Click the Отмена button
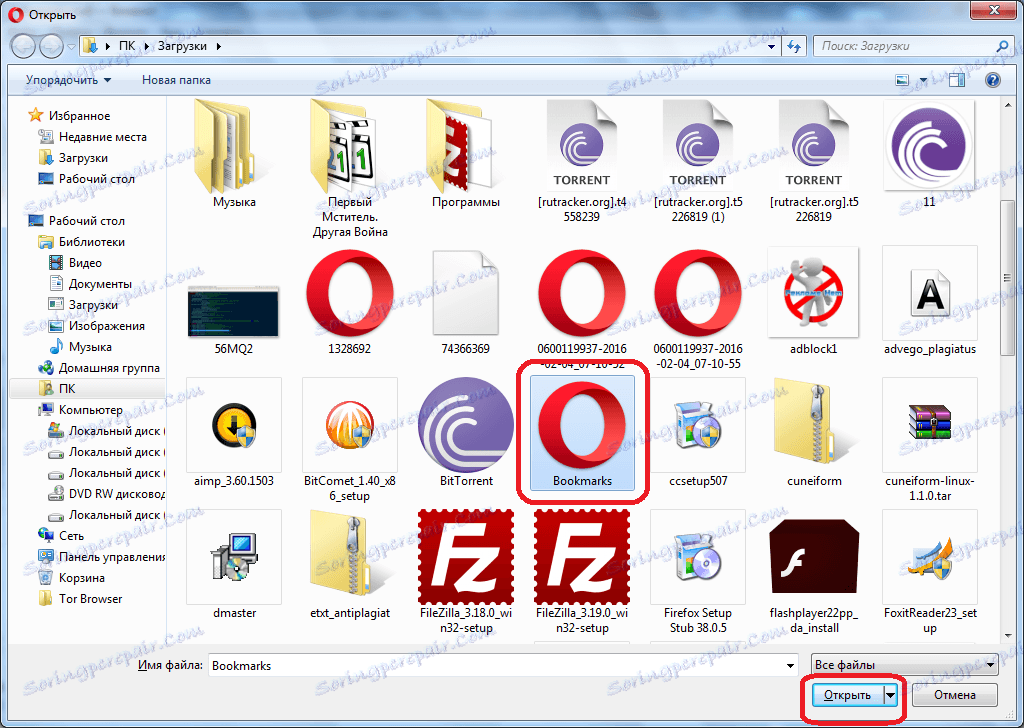Image resolution: width=1024 pixels, height=728 pixels. [x=954, y=695]
